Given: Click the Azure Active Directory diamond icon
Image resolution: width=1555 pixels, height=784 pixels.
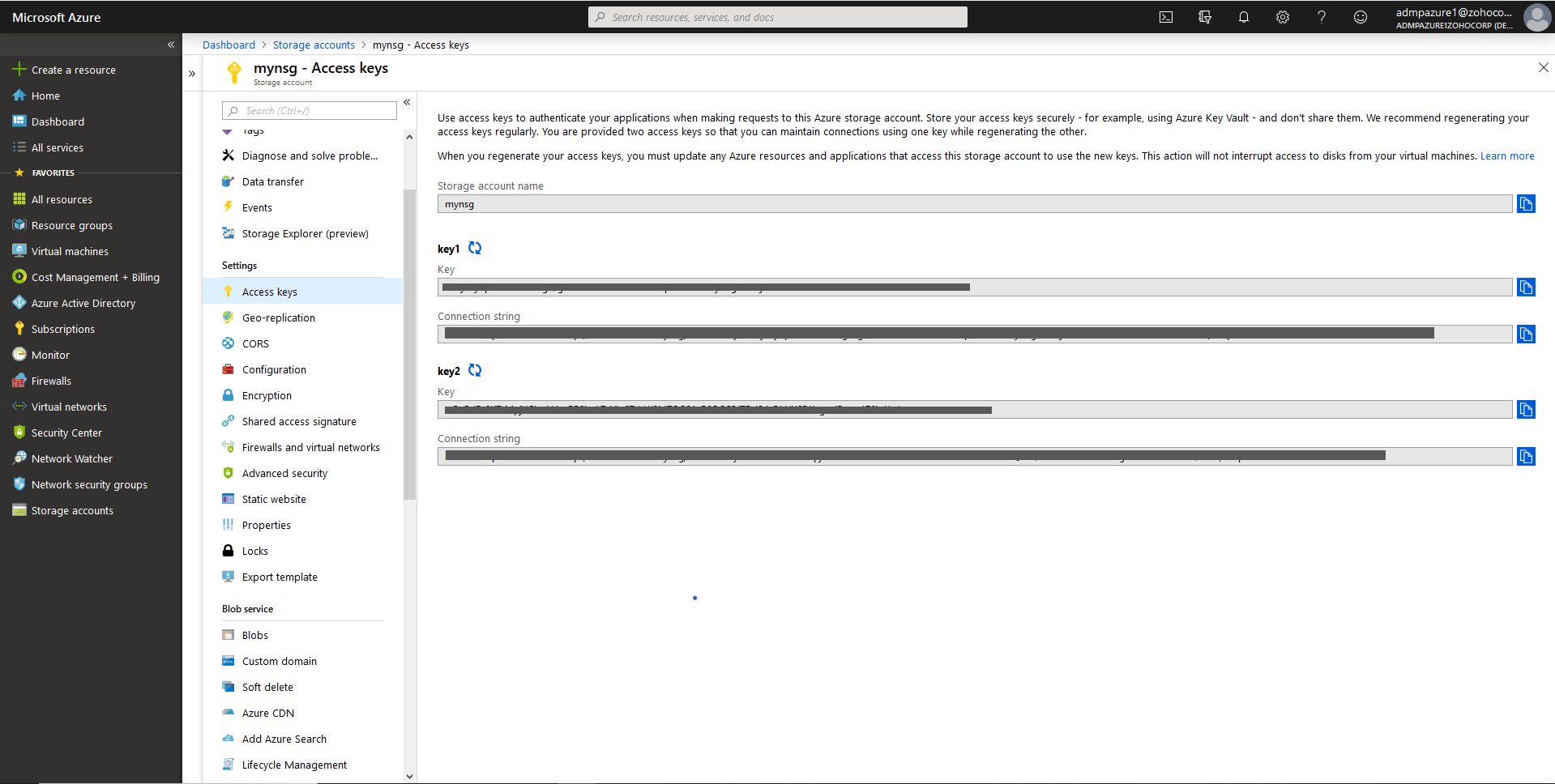Looking at the screenshot, I should [x=19, y=303].
